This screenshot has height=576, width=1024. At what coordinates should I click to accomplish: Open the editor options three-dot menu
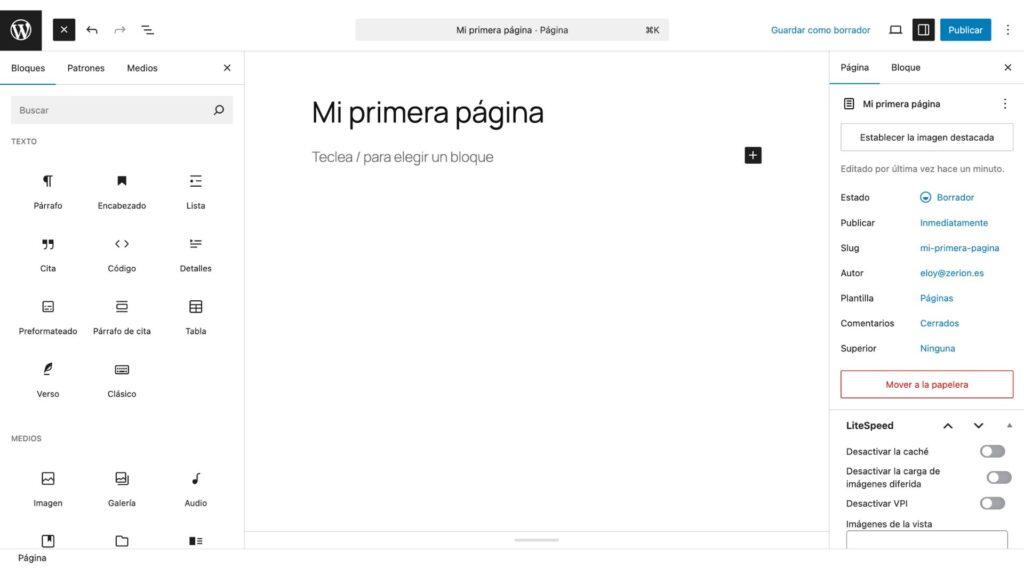(1008, 29)
